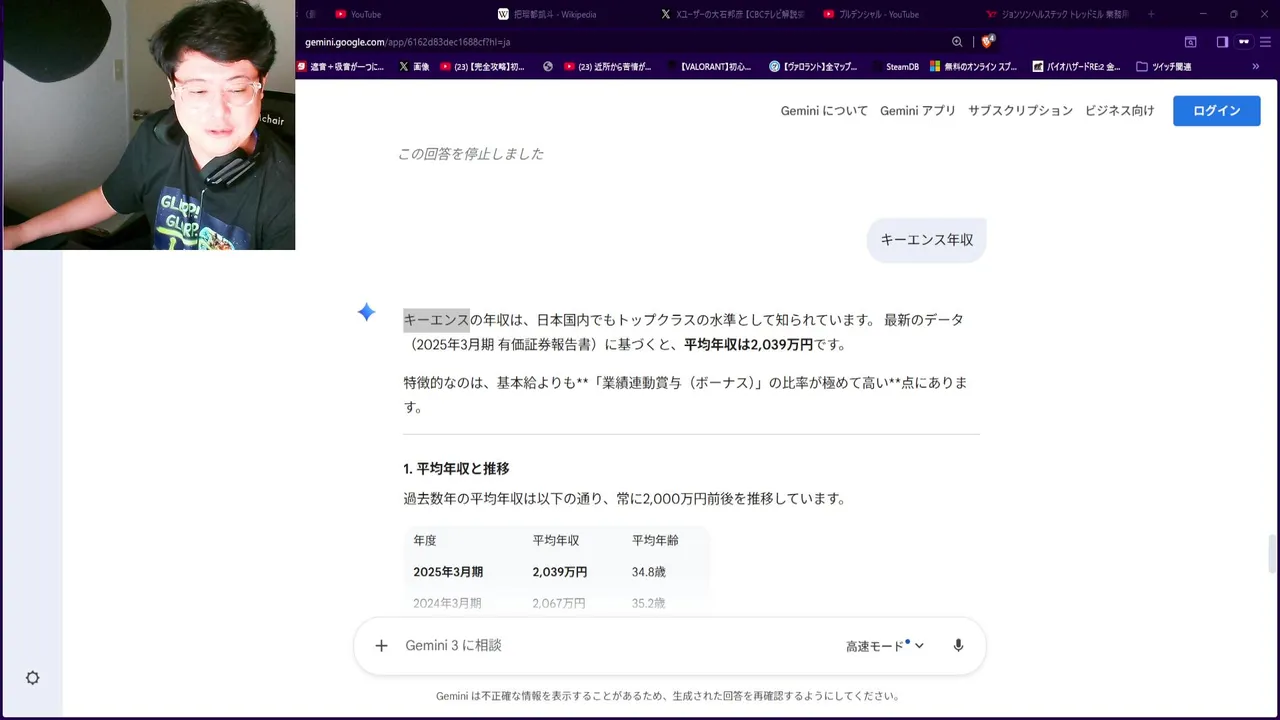Open the ツイッチ関連 bookmarks folder
This screenshot has height=720, width=1280.
coord(1164,67)
